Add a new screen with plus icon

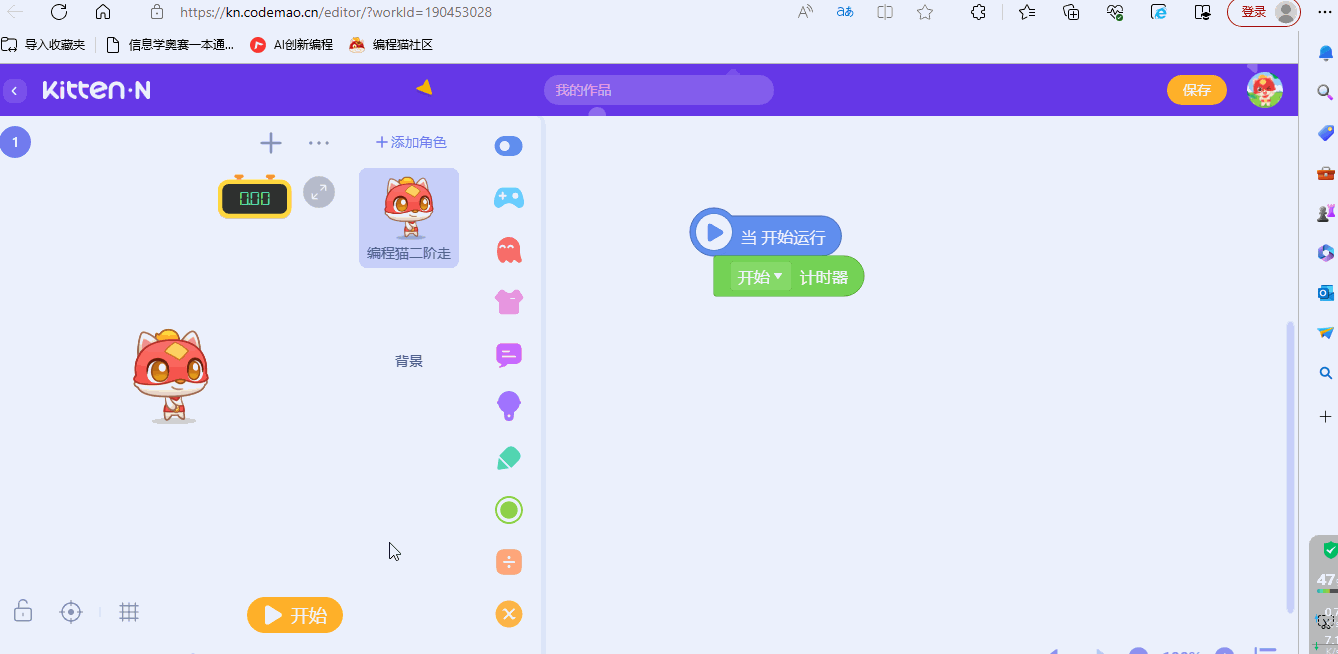271,143
